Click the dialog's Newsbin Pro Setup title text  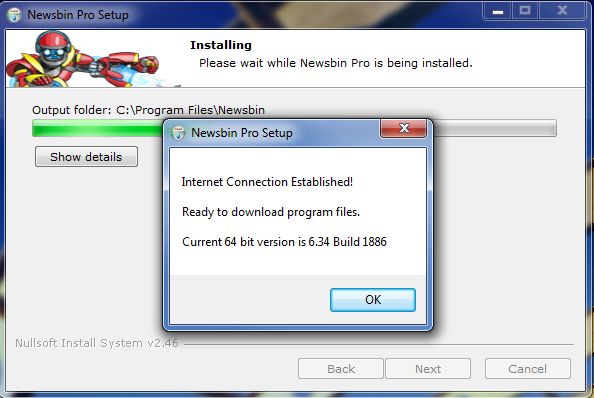pos(242,133)
